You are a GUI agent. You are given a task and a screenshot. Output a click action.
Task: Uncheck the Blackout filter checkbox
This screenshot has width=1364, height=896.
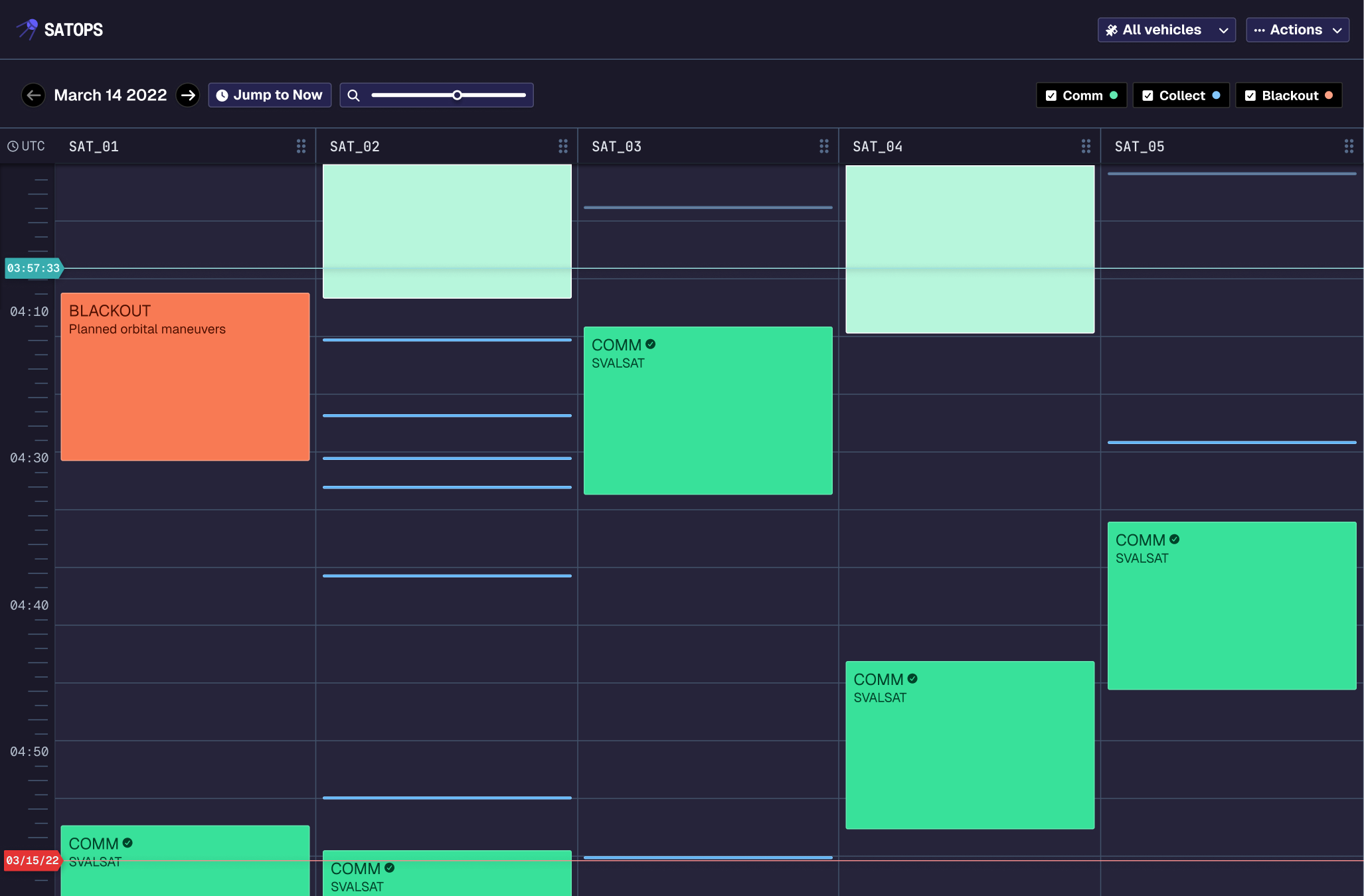tap(1250, 96)
